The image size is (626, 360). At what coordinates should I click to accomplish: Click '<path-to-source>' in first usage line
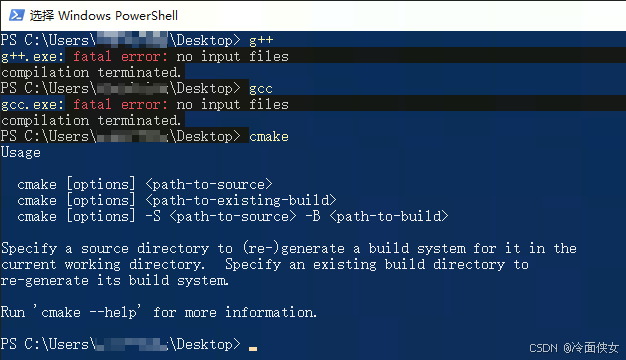[209, 184]
